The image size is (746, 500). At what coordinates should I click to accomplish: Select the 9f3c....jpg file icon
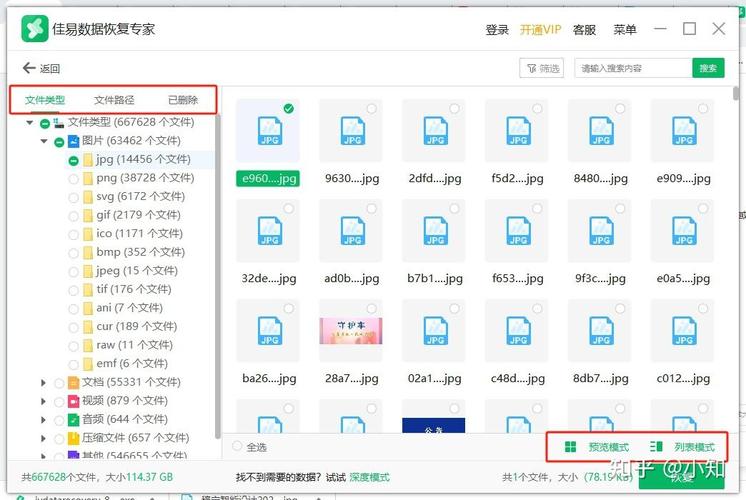pos(601,231)
